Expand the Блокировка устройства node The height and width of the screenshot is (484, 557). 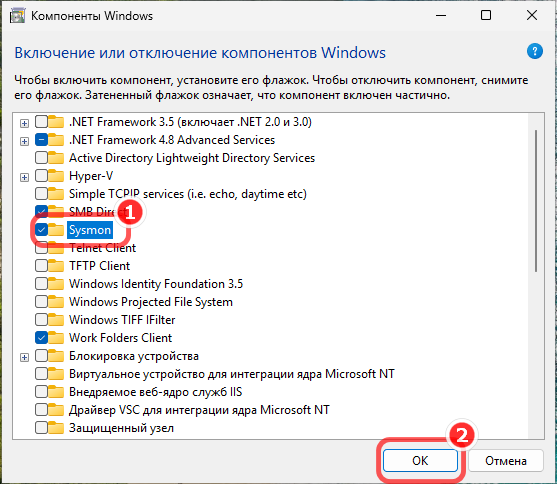[x=24, y=357]
